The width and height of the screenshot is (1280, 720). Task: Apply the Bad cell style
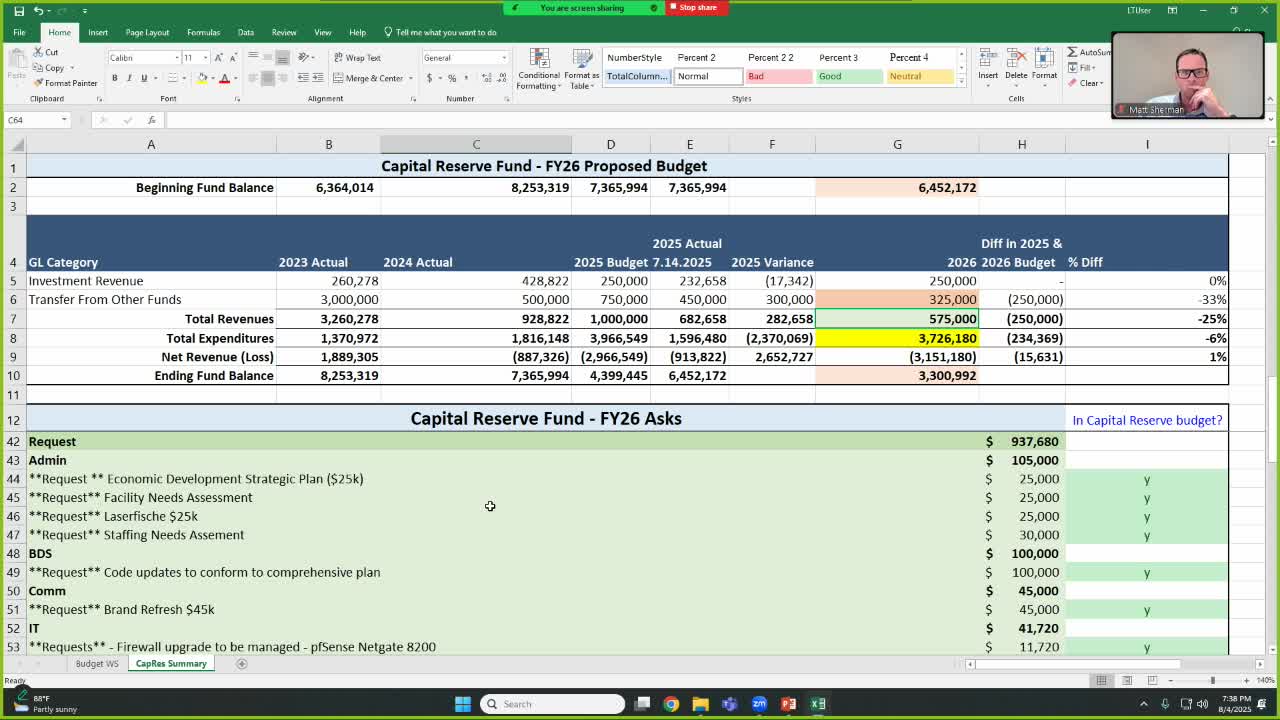point(776,76)
